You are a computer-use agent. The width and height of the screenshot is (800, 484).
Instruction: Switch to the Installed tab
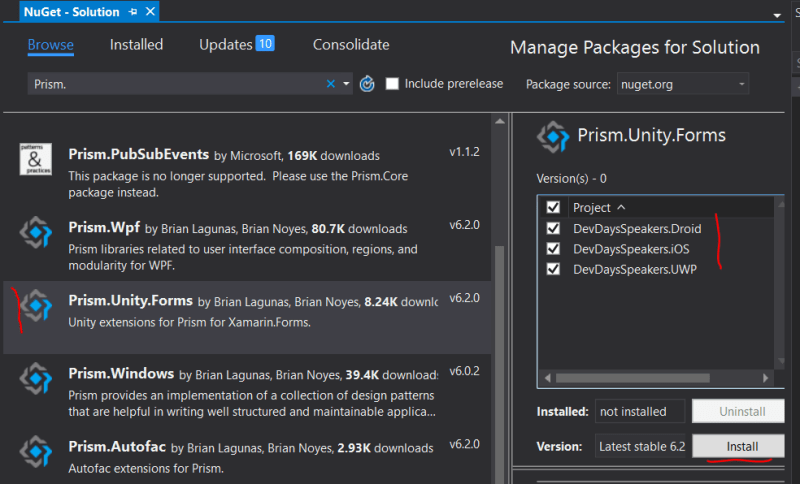click(136, 45)
